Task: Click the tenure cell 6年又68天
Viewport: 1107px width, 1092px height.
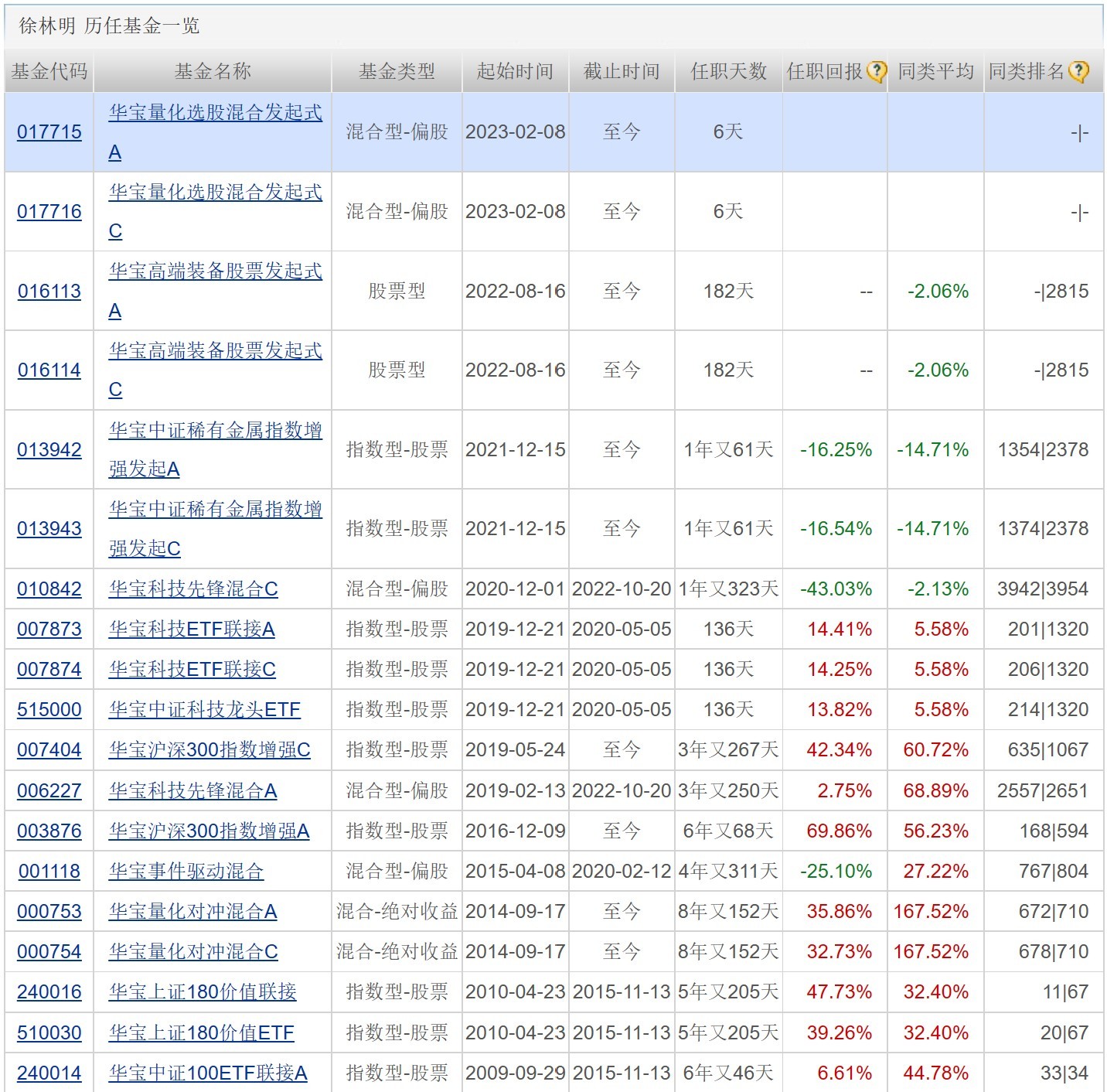Action: click(x=728, y=831)
